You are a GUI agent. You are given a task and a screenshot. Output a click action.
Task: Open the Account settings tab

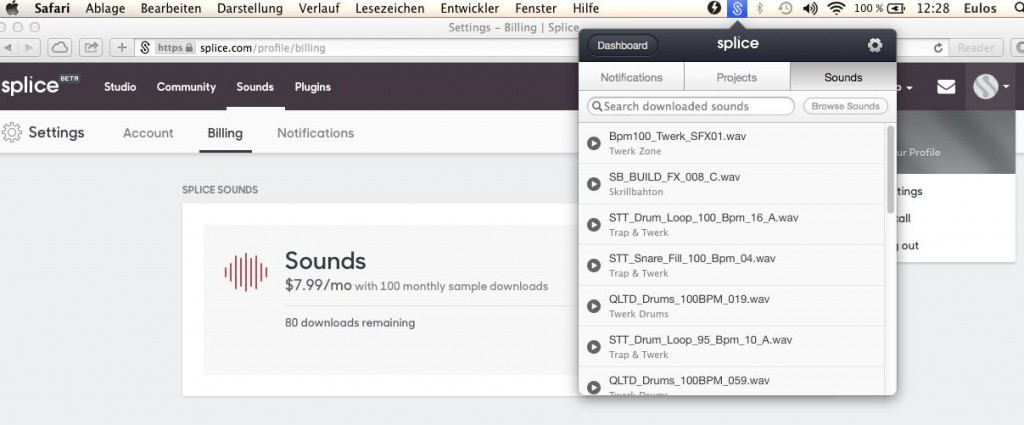pos(148,133)
